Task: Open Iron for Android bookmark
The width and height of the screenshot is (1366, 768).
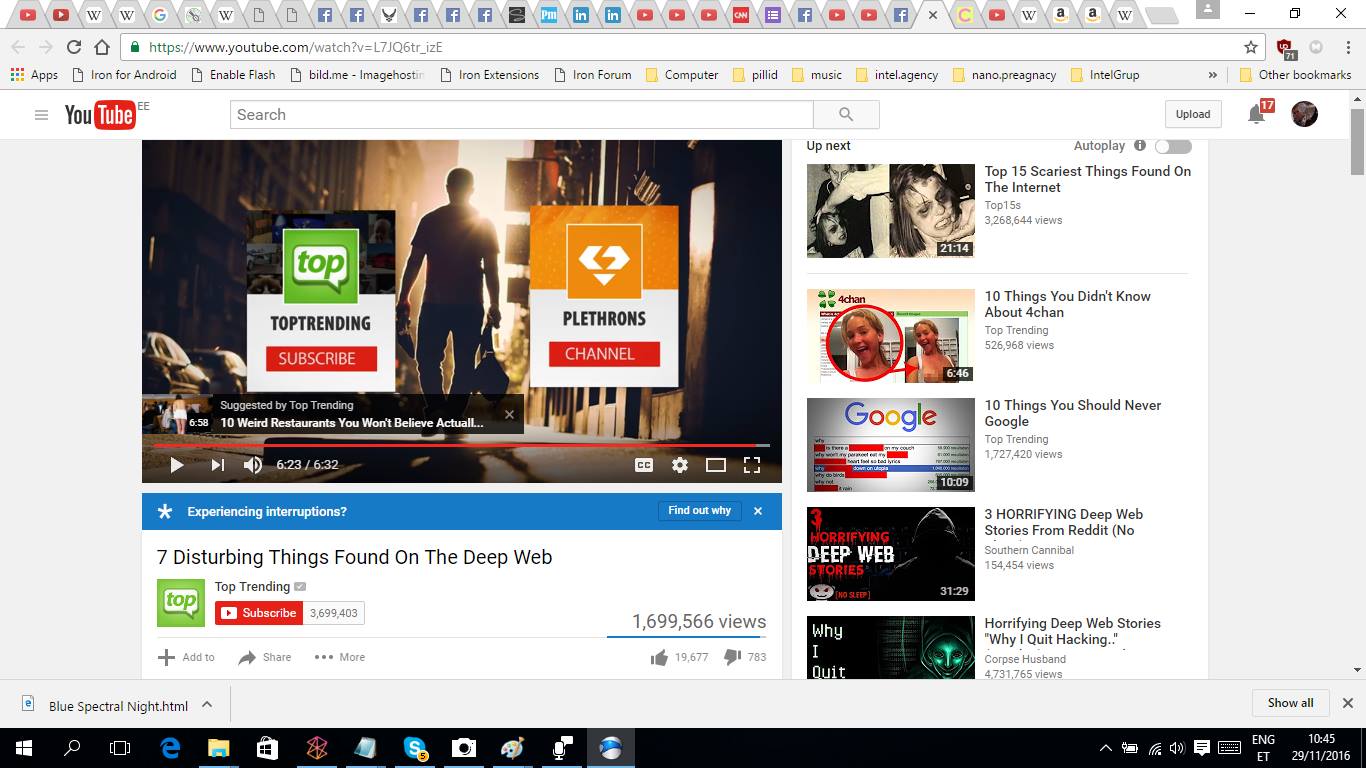Action: tap(123, 75)
